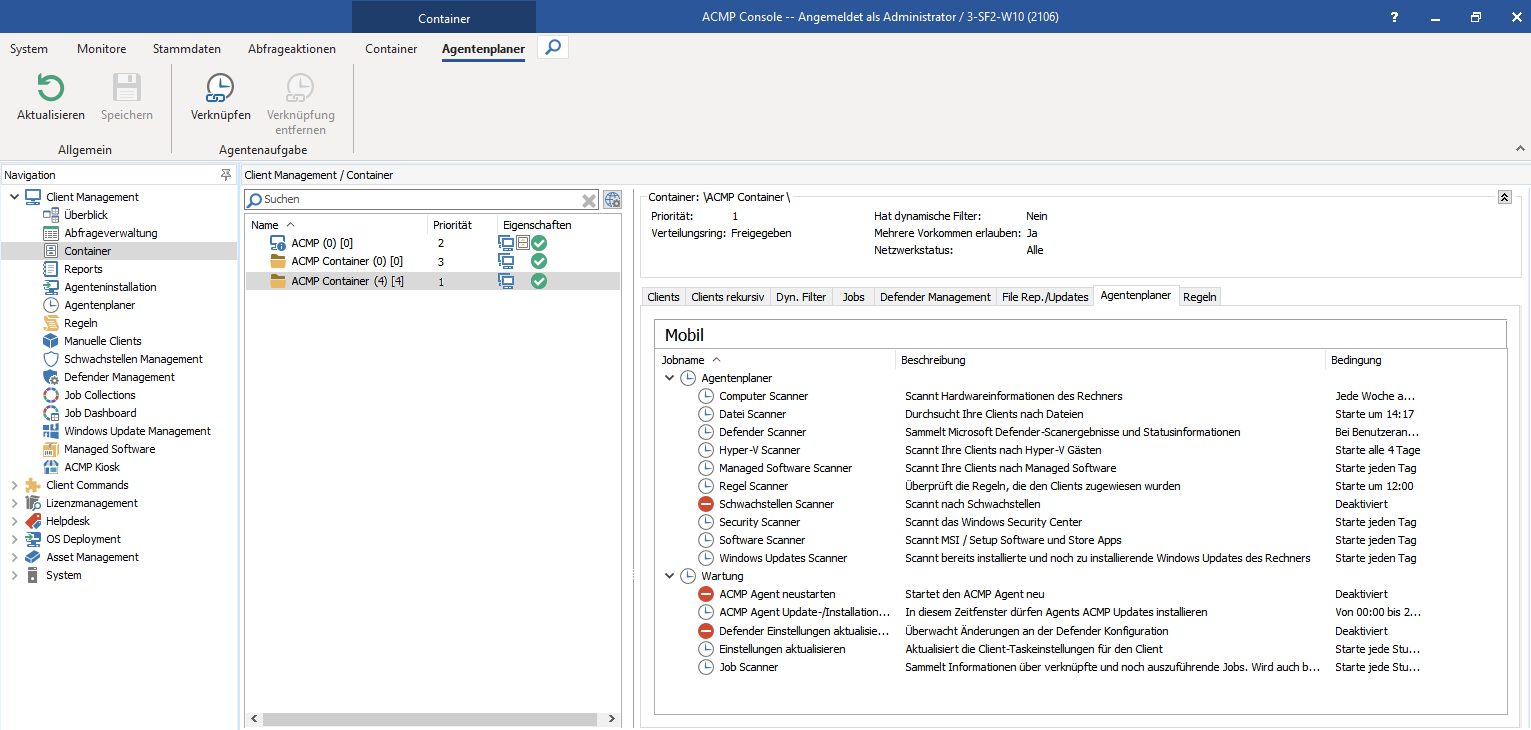The height and width of the screenshot is (730, 1531).
Task: Switch to the Dyn. Filter tab
Action: point(801,297)
